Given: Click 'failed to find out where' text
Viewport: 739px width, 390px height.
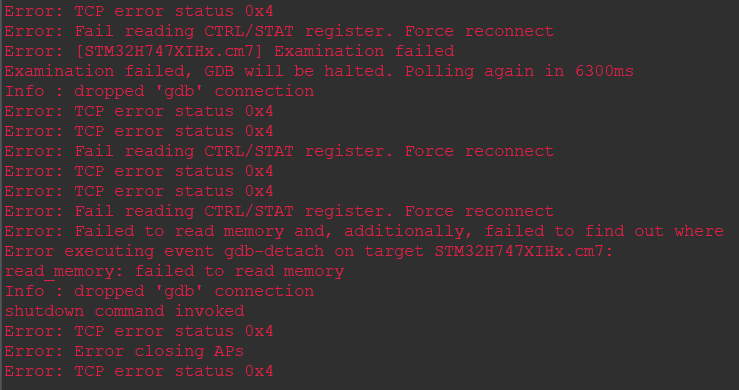Looking at the screenshot, I should [604, 231].
